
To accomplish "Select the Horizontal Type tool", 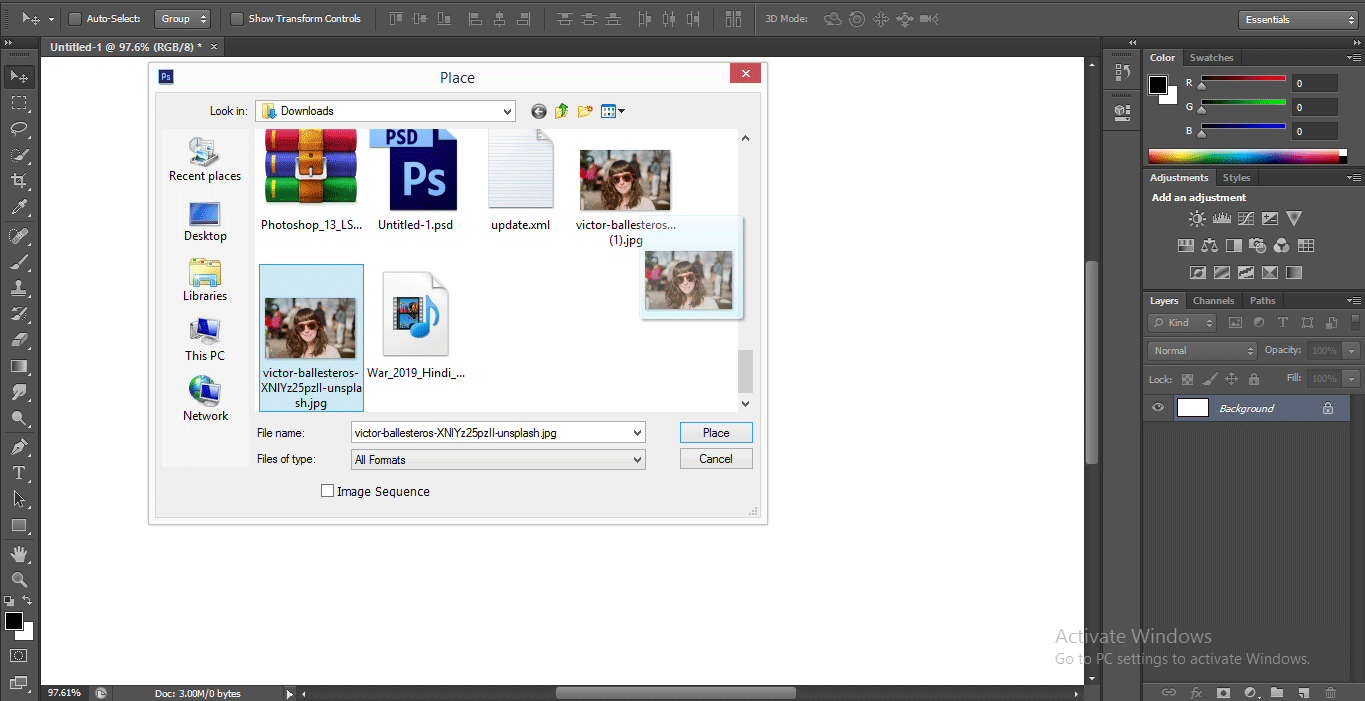I will coord(19,472).
